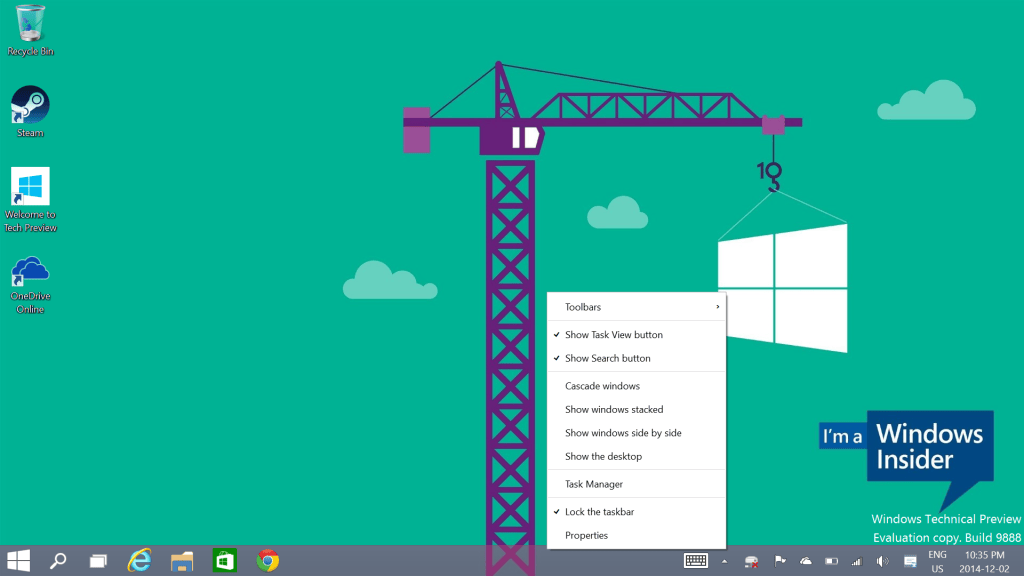Uncheck Show Search button

tap(637, 358)
